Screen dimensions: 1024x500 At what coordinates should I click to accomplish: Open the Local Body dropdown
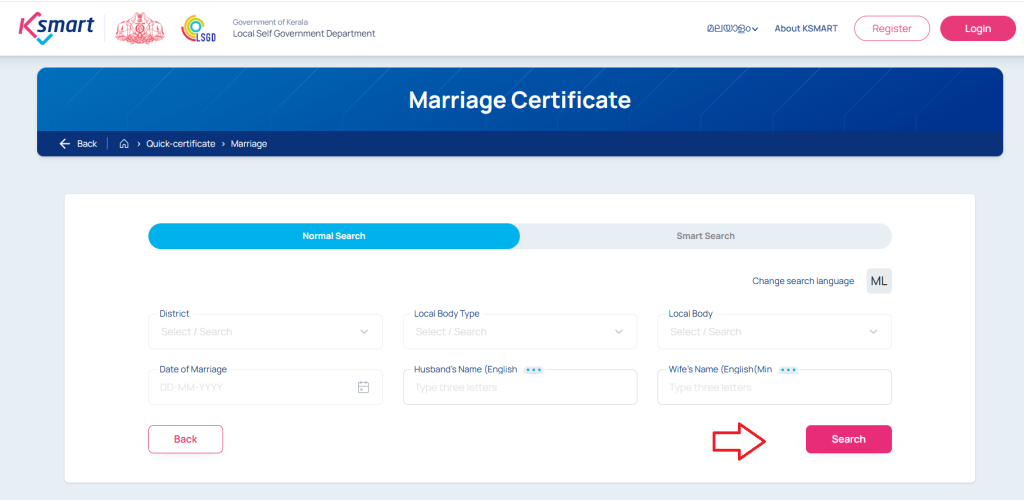click(x=775, y=332)
